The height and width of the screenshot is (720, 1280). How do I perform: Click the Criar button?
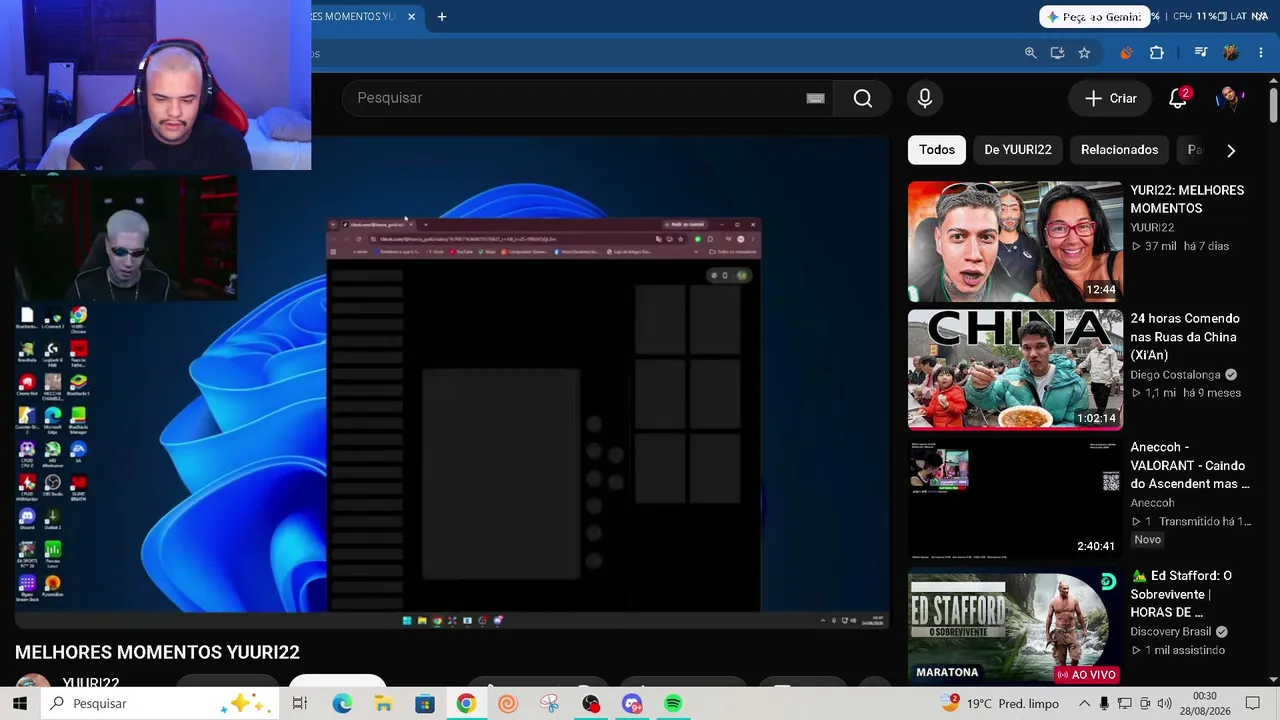(x=1111, y=98)
